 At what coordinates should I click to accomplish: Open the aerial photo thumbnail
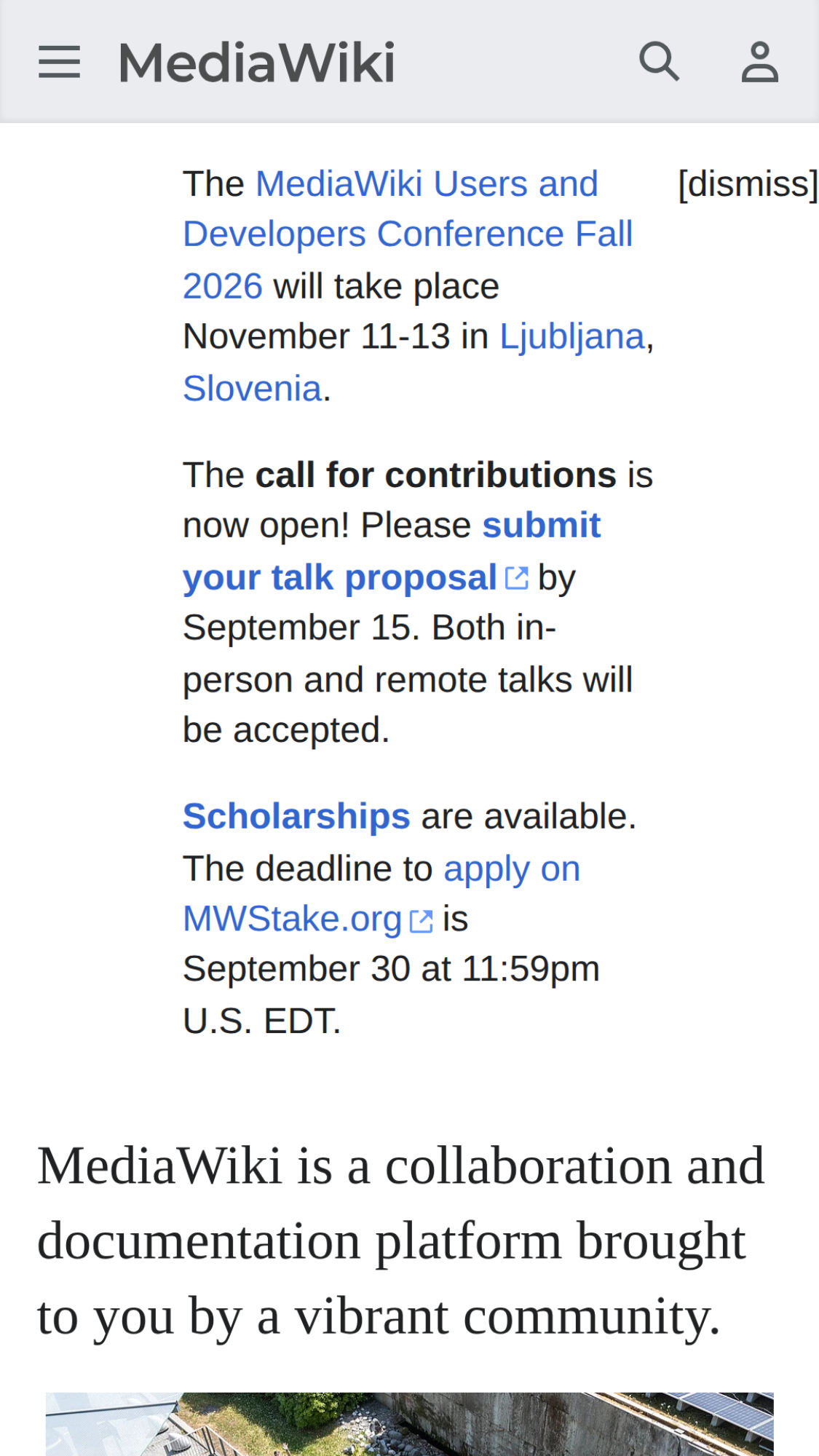[409, 1424]
